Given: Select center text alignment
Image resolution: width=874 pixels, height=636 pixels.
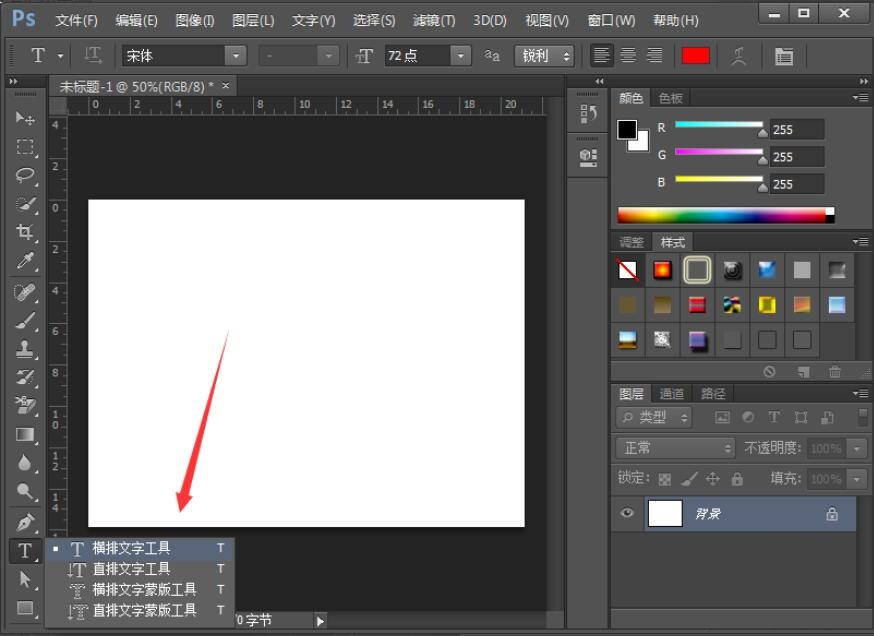Looking at the screenshot, I should coord(628,55).
